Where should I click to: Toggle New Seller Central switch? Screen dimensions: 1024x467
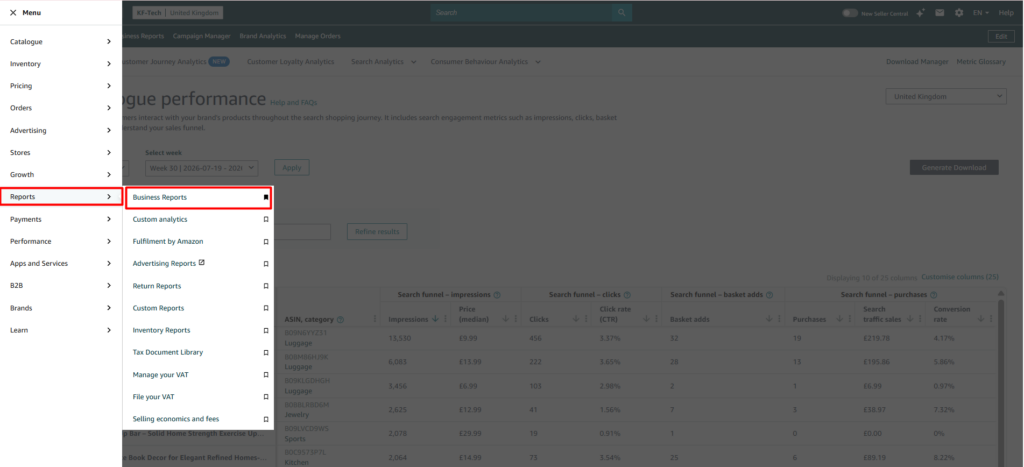[850, 12]
